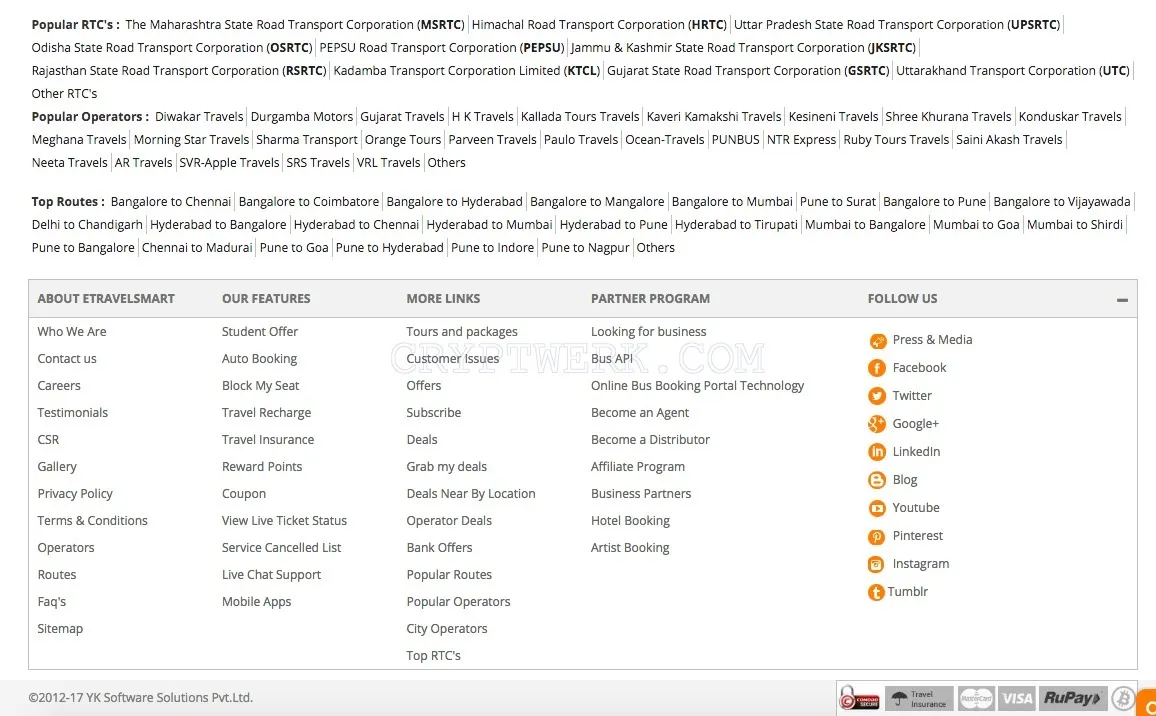Open Tours and packages link

point(462,331)
